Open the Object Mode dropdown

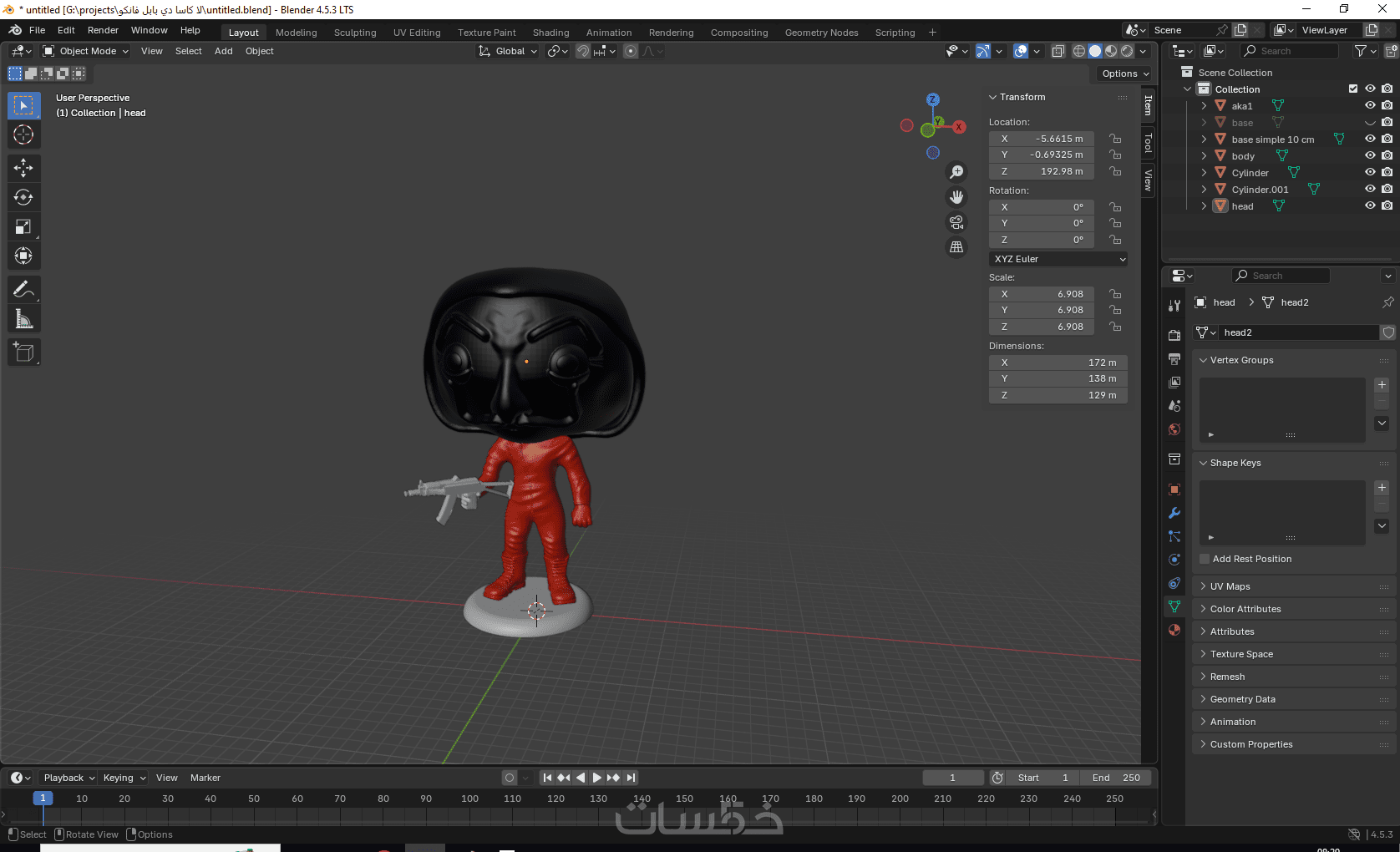(86, 51)
